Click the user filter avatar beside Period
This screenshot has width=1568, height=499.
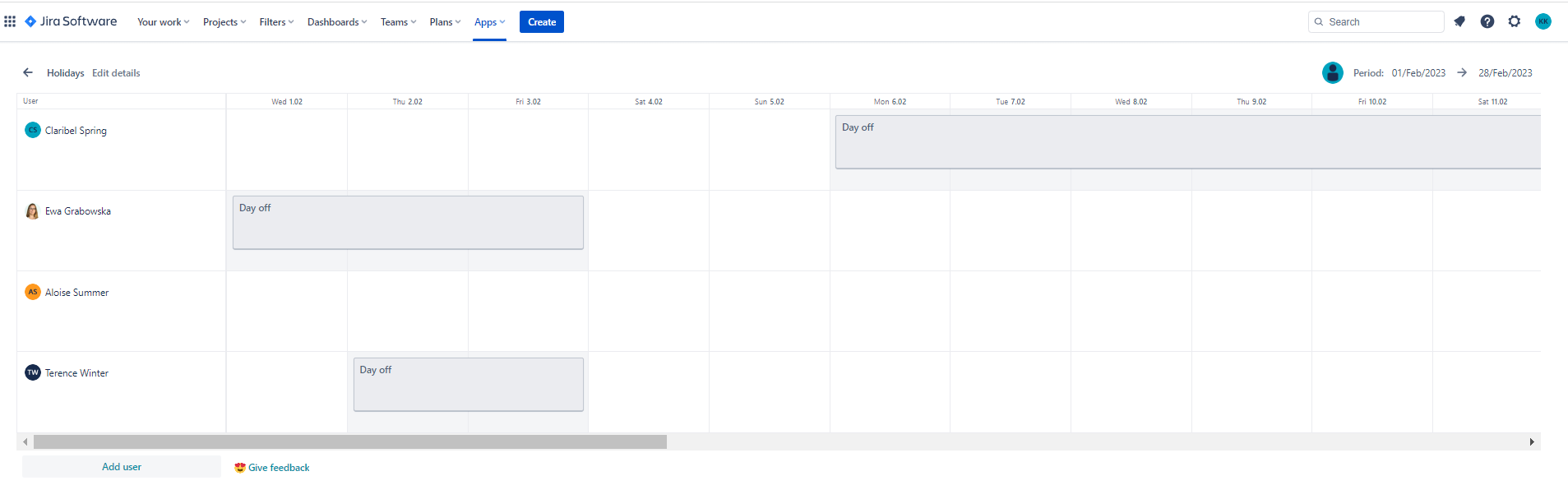[x=1333, y=72]
